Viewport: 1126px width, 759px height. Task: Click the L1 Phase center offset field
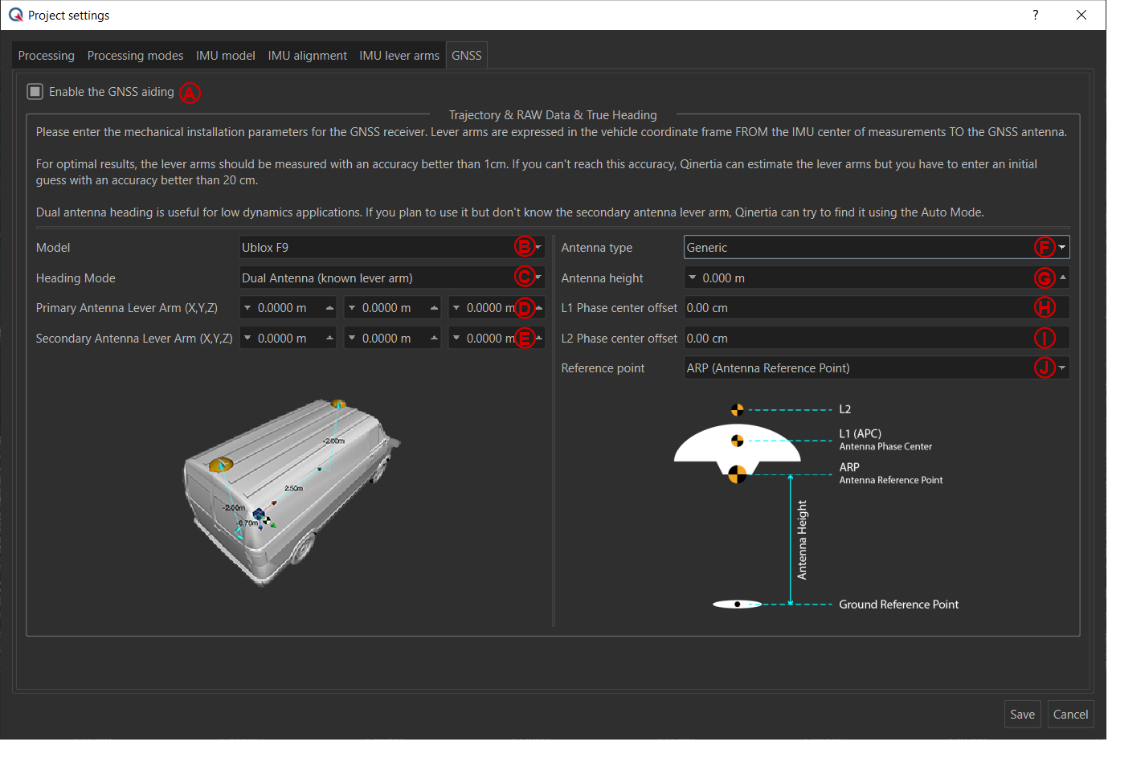876,308
